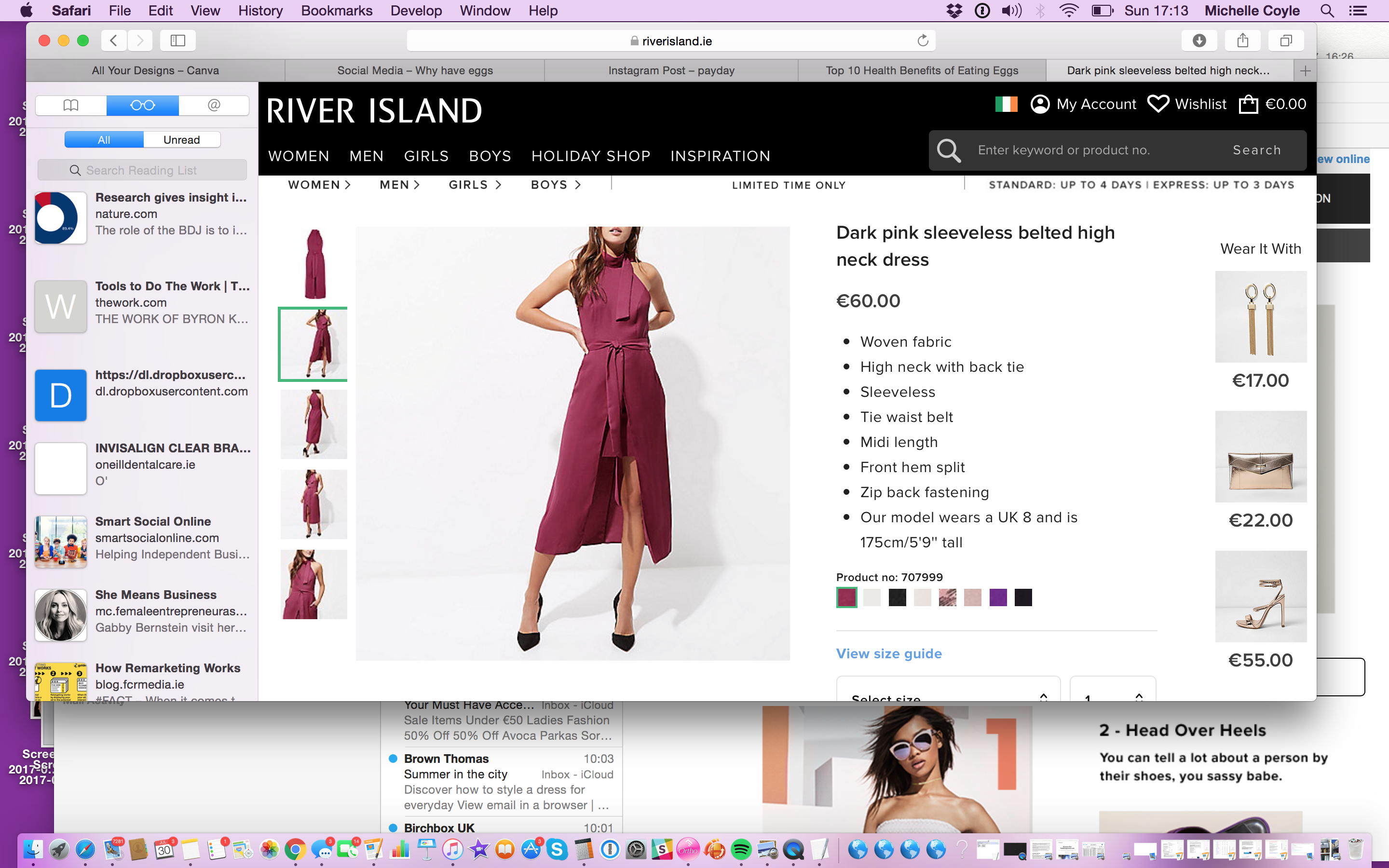This screenshot has width=1389, height=868.
Task: Open the Safari History menu
Action: (x=260, y=10)
